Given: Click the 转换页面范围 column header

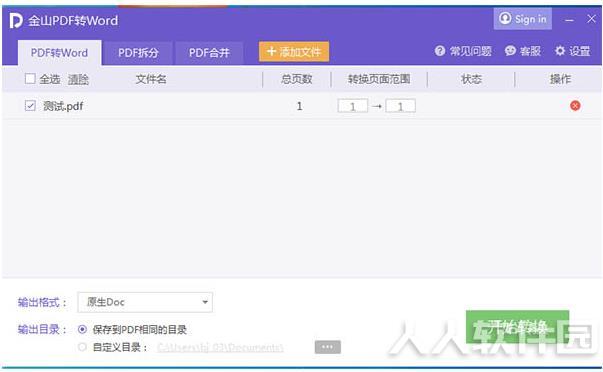Looking at the screenshot, I should tap(379, 79).
